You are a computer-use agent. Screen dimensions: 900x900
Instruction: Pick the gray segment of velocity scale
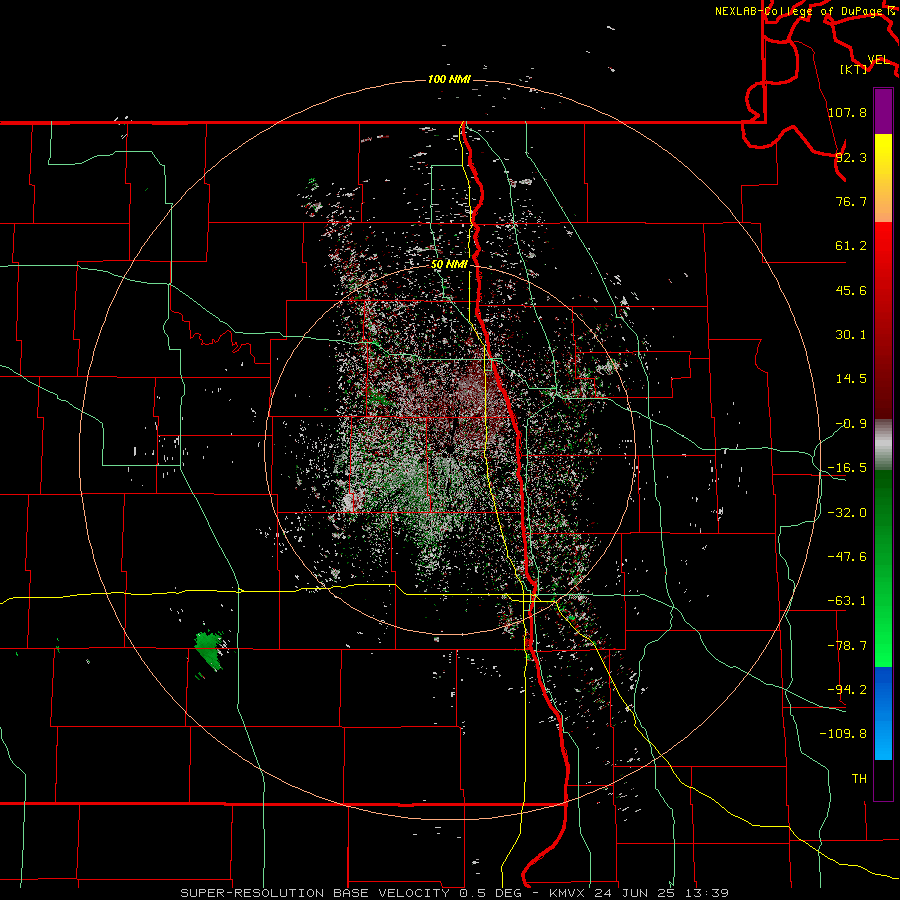(883, 445)
